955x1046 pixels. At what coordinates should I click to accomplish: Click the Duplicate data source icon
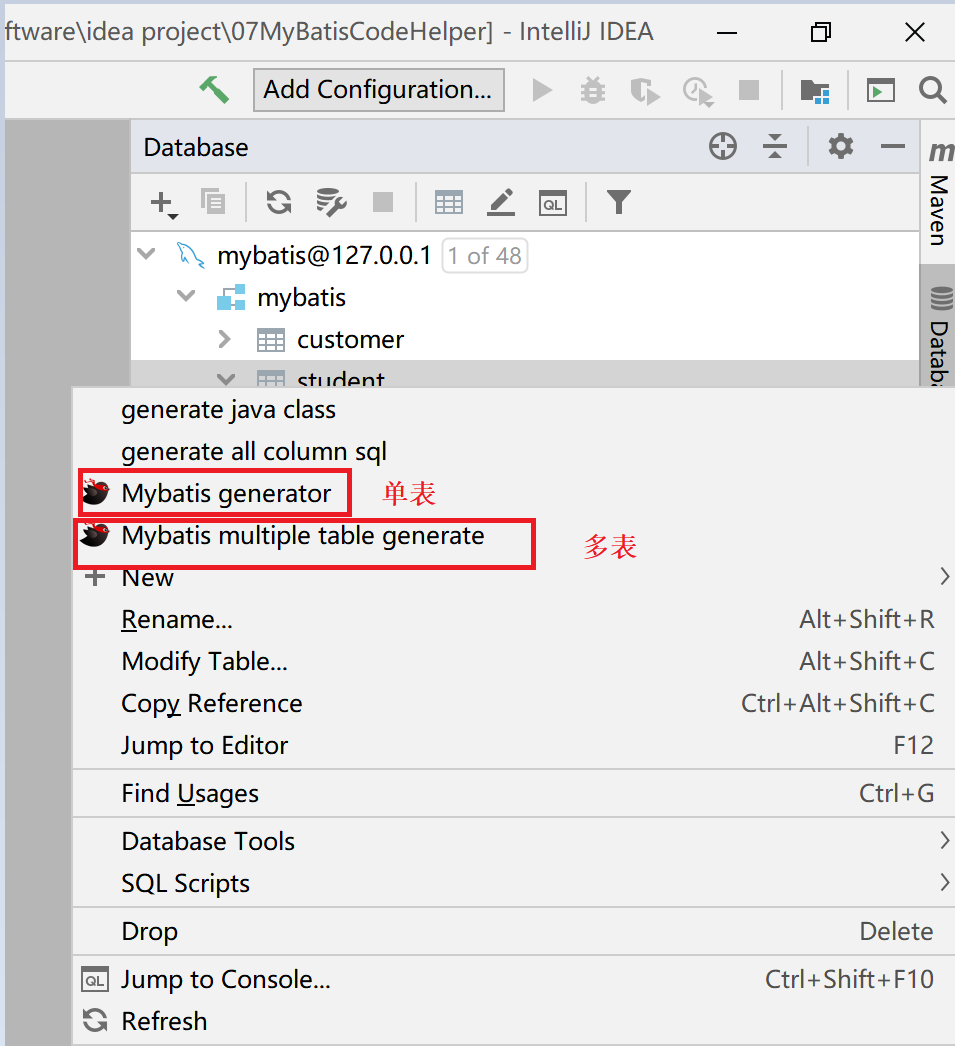tap(213, 201)
